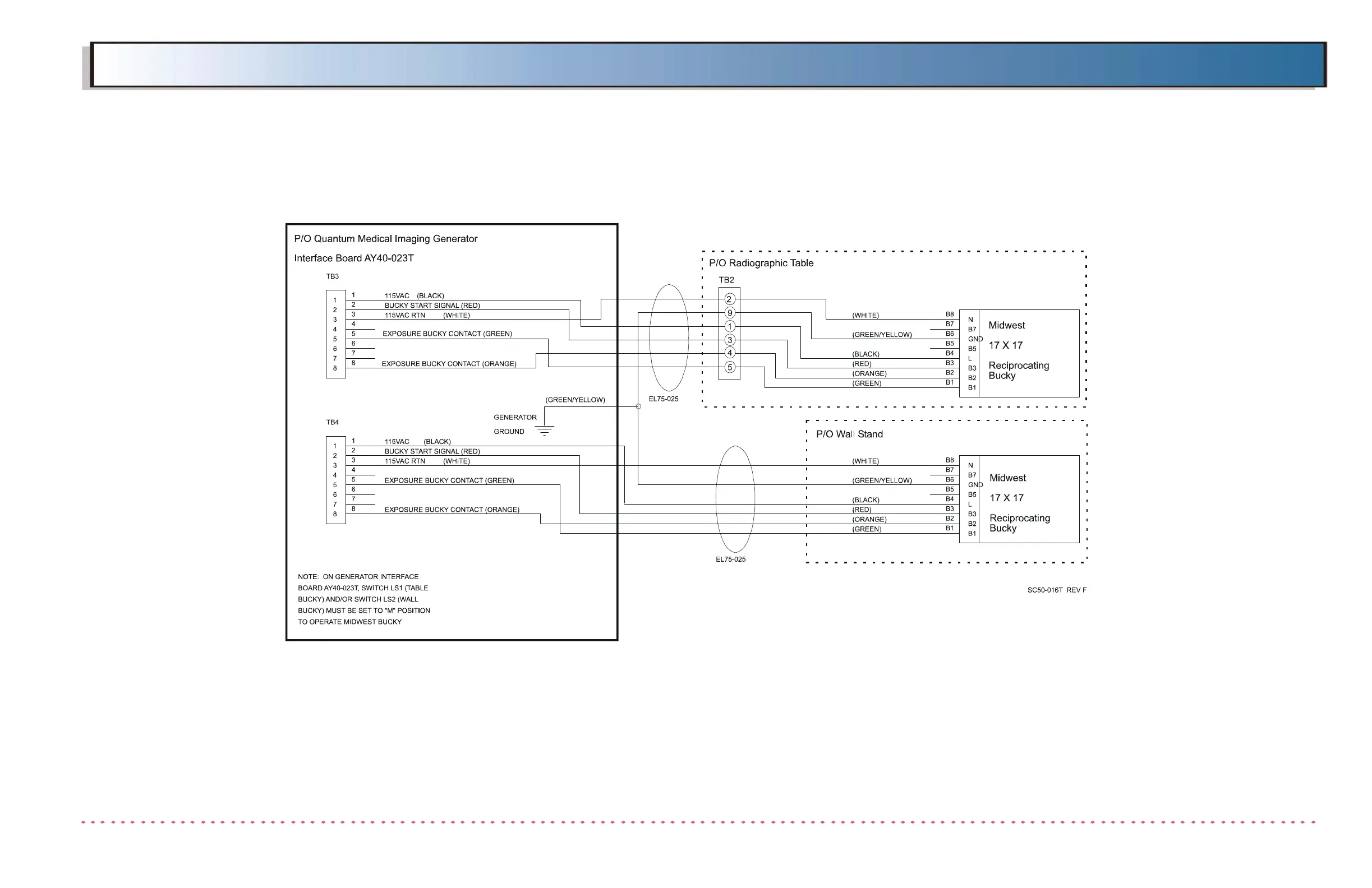This screenshot has height=888, width=1372.
Task: Click circled terminal 5 on TB2
Action: pos(729,367)
